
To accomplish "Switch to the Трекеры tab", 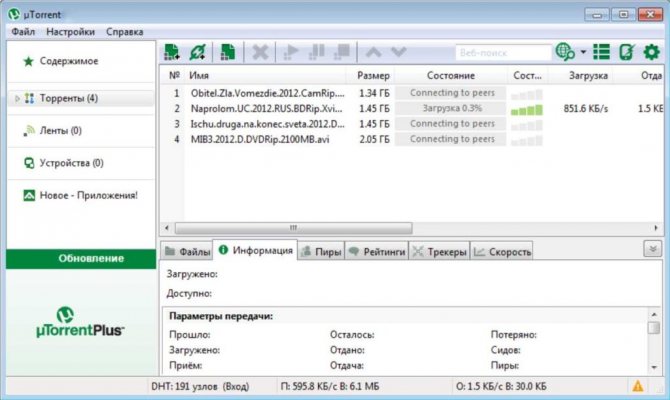I will pos(440,251).
